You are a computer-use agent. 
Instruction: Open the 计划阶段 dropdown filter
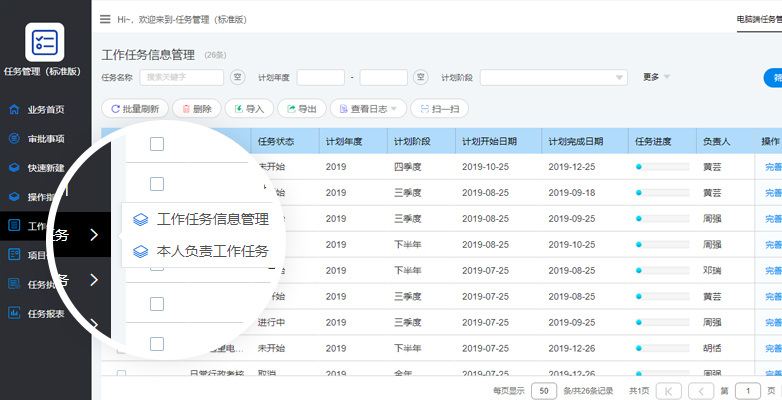553,78
